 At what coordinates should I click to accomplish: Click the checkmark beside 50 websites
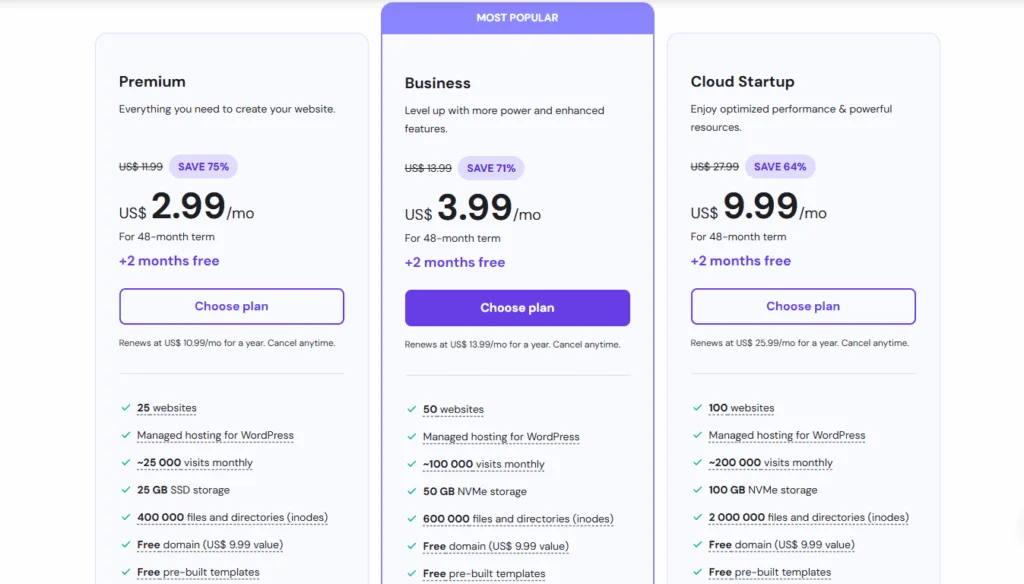coord(411,410)
